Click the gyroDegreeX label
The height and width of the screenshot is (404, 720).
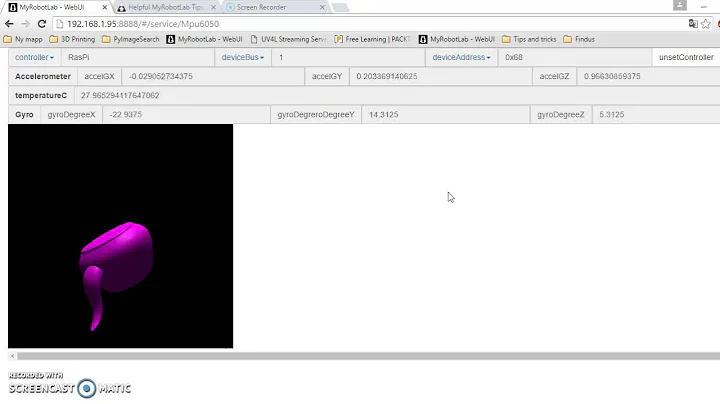click(72, 114)
